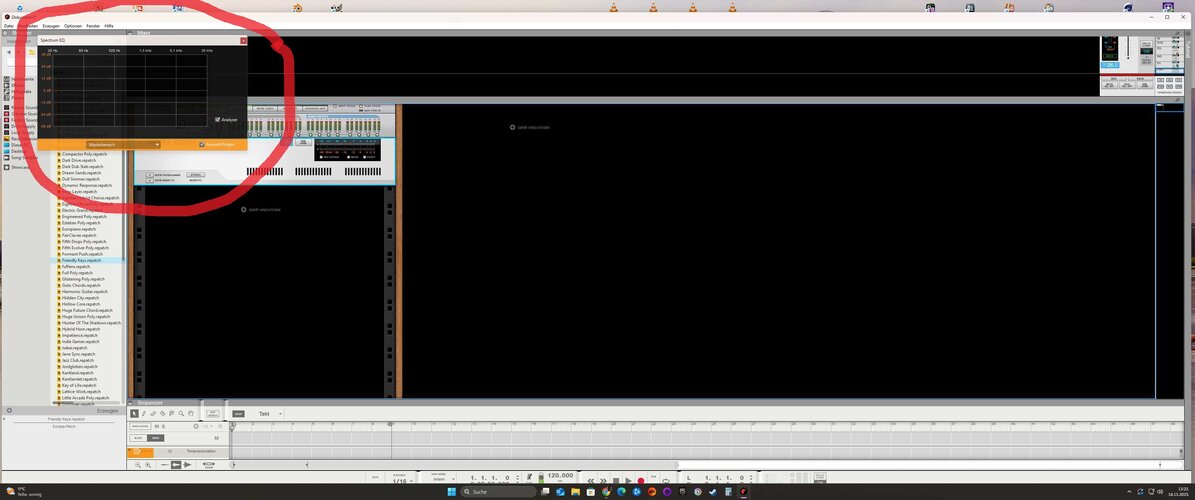Click the Suche taskbar search box

pos(498,492)
